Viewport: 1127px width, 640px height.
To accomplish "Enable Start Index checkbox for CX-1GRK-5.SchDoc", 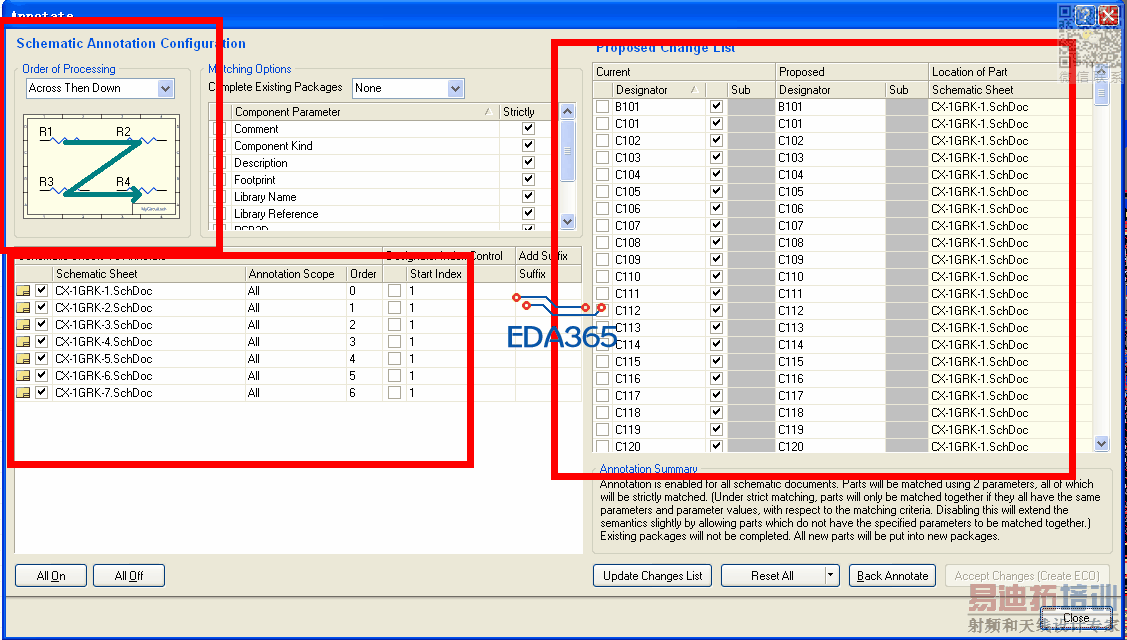I will click(x=394, y=359).
